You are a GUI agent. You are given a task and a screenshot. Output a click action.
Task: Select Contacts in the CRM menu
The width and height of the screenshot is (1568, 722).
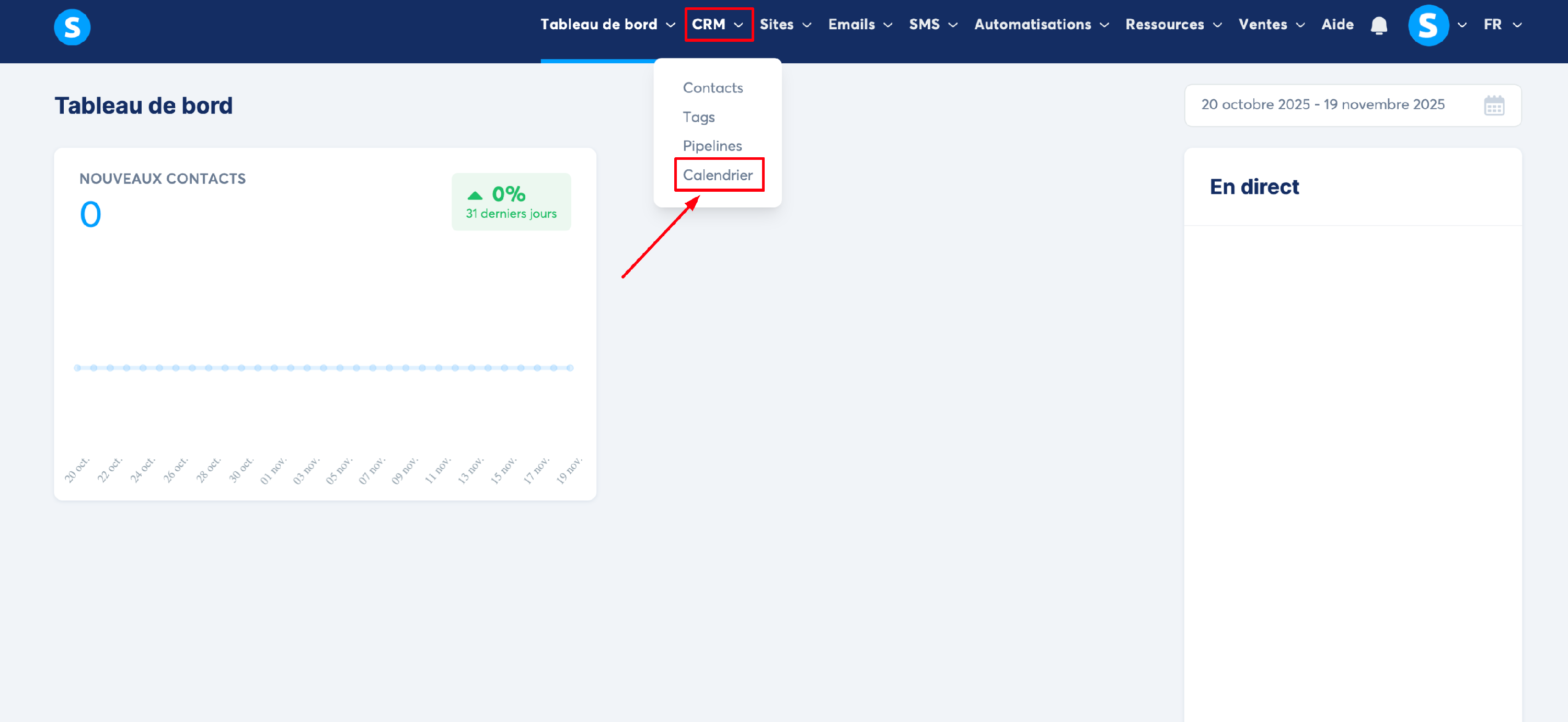tap(713, 88)
